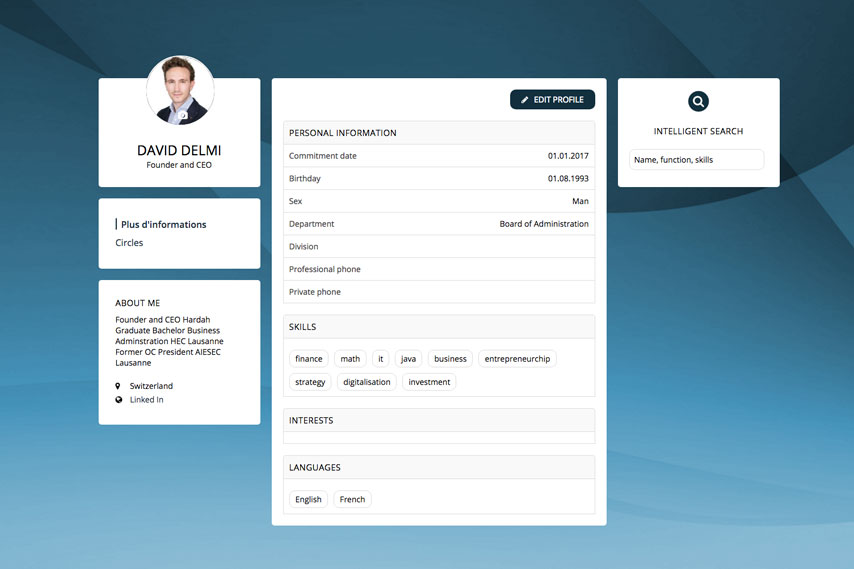Select the strategy skill tag

tap(310, 382)
